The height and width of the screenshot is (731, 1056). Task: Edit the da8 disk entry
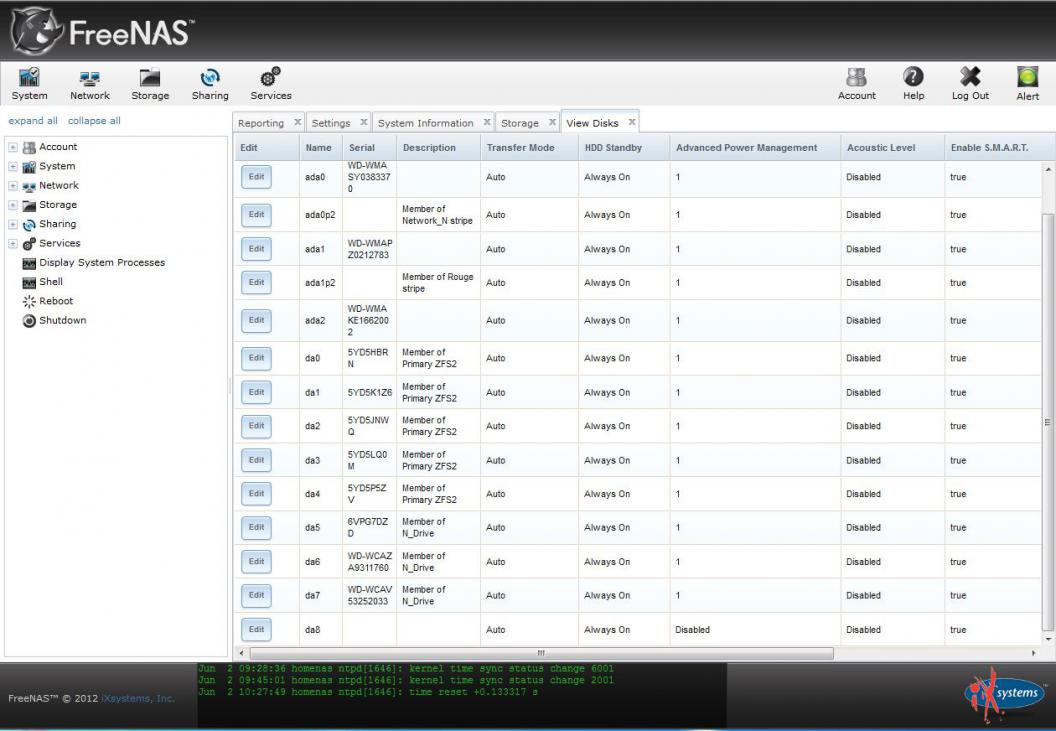click(256, 629)
